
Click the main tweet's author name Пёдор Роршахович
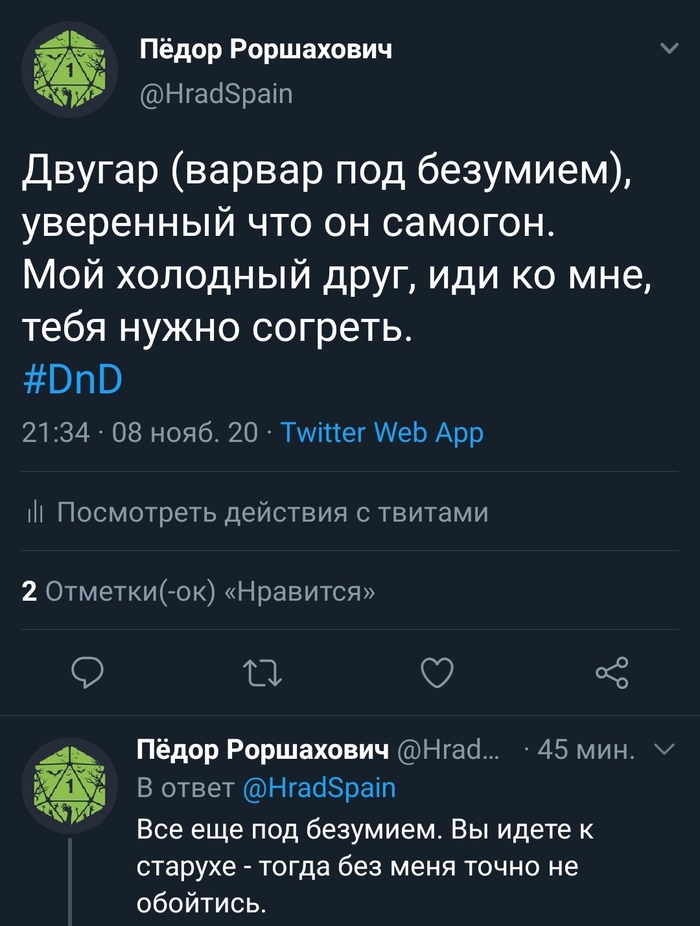click(x=265, y=51)
